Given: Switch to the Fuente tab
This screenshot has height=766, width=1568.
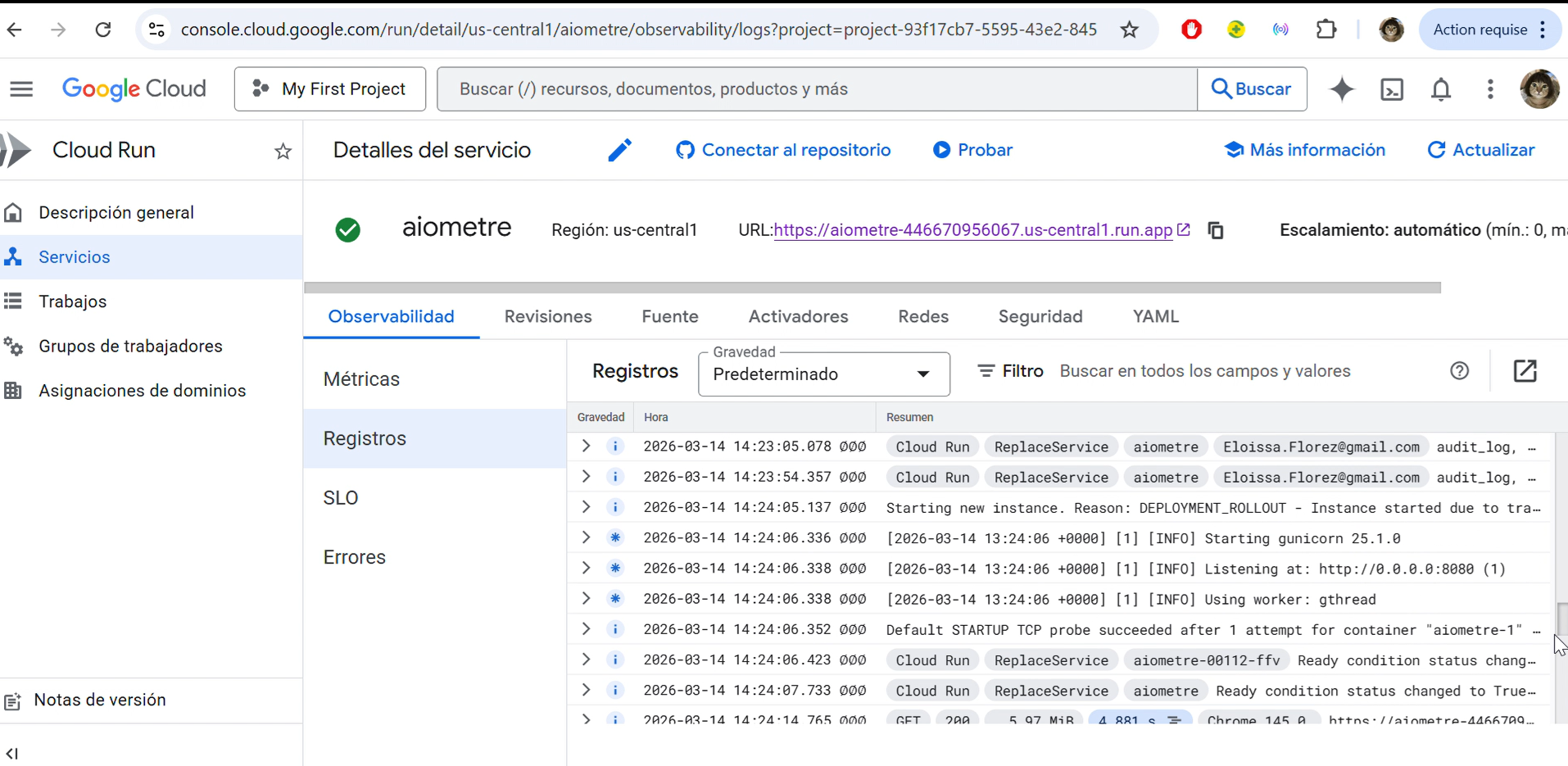Looking at the screenshot, I should [670, 317].
